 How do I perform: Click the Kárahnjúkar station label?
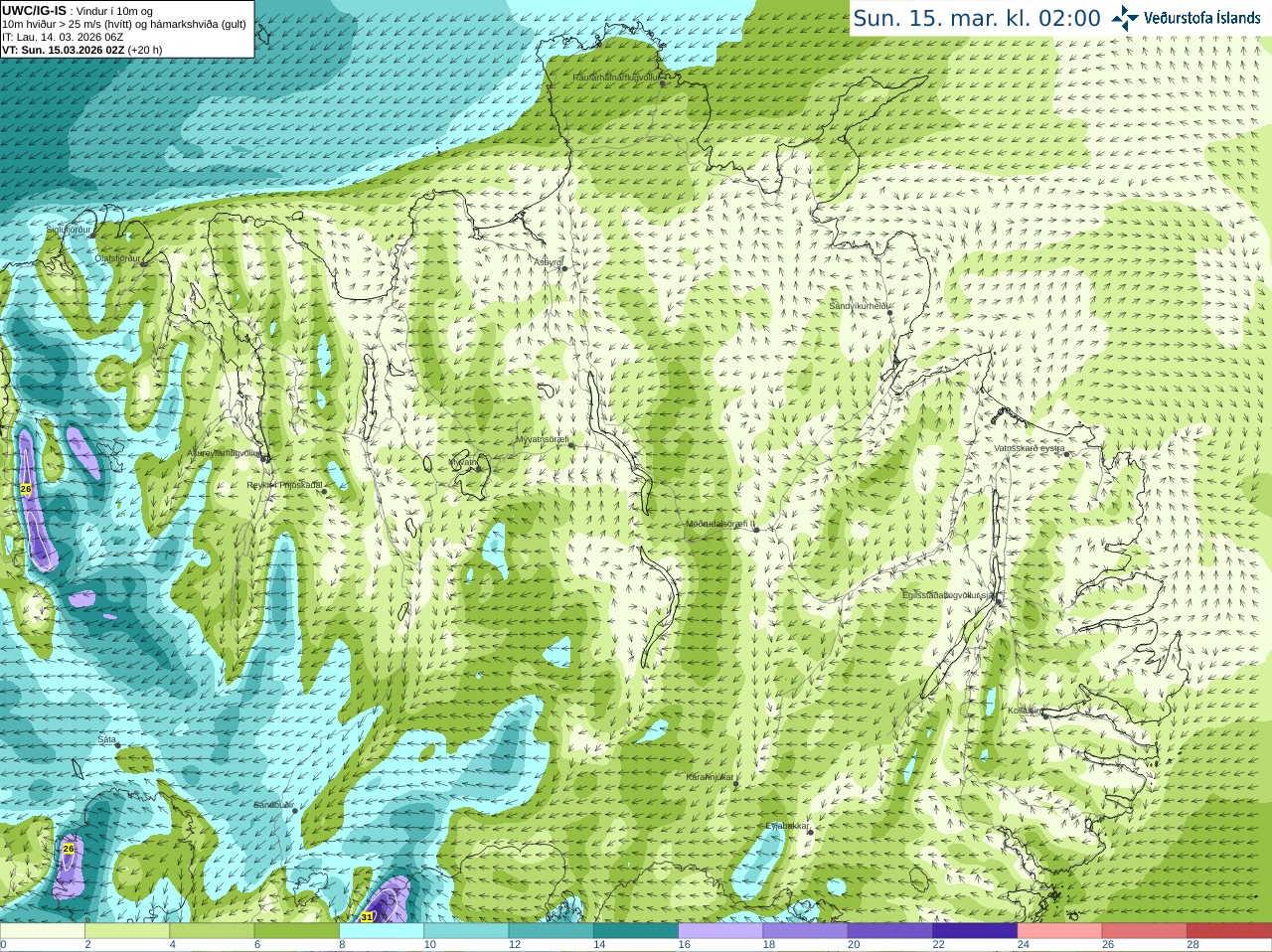tap(711, 777)
